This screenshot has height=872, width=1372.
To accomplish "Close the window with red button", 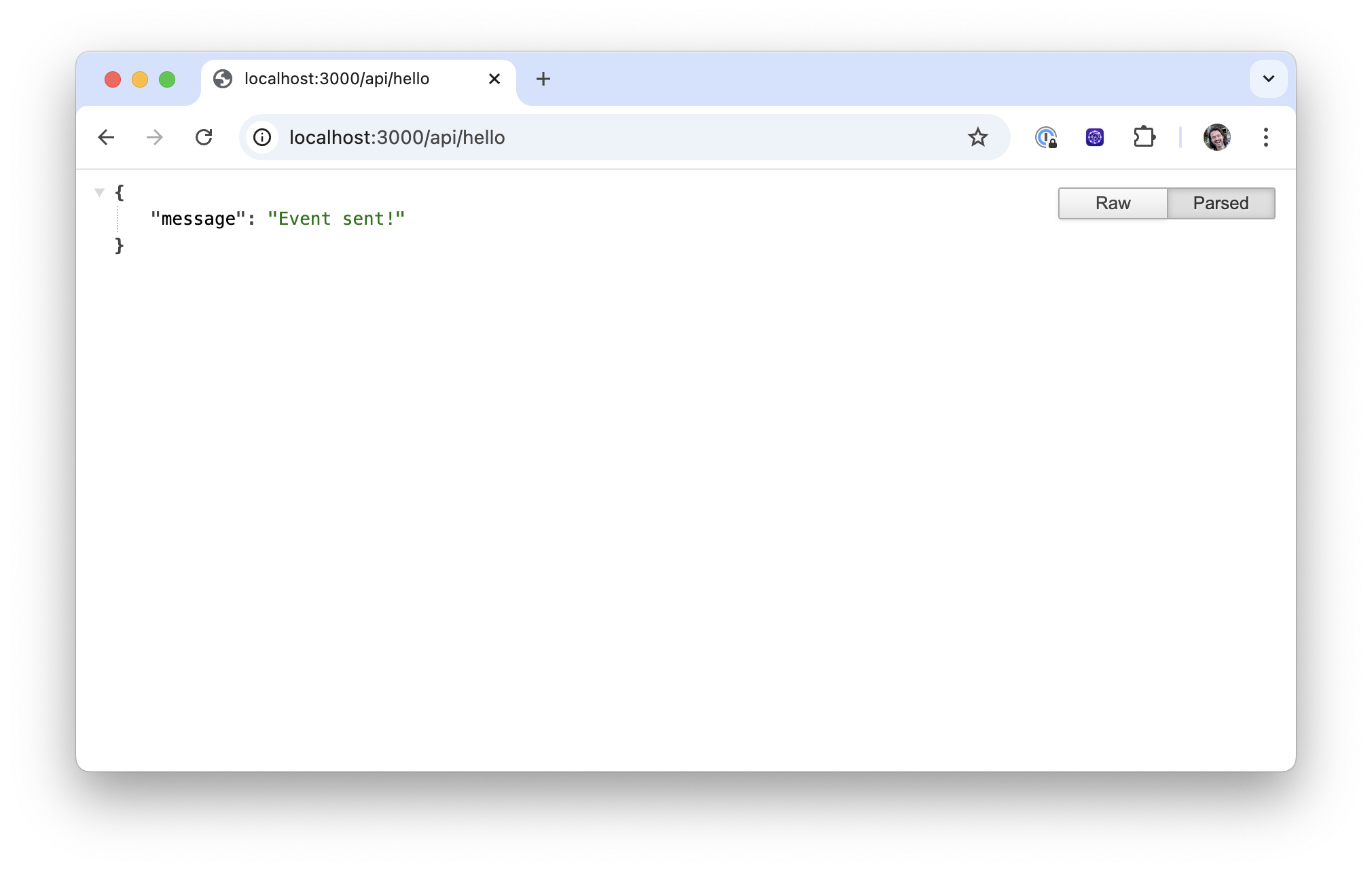I will coord(113,79).
